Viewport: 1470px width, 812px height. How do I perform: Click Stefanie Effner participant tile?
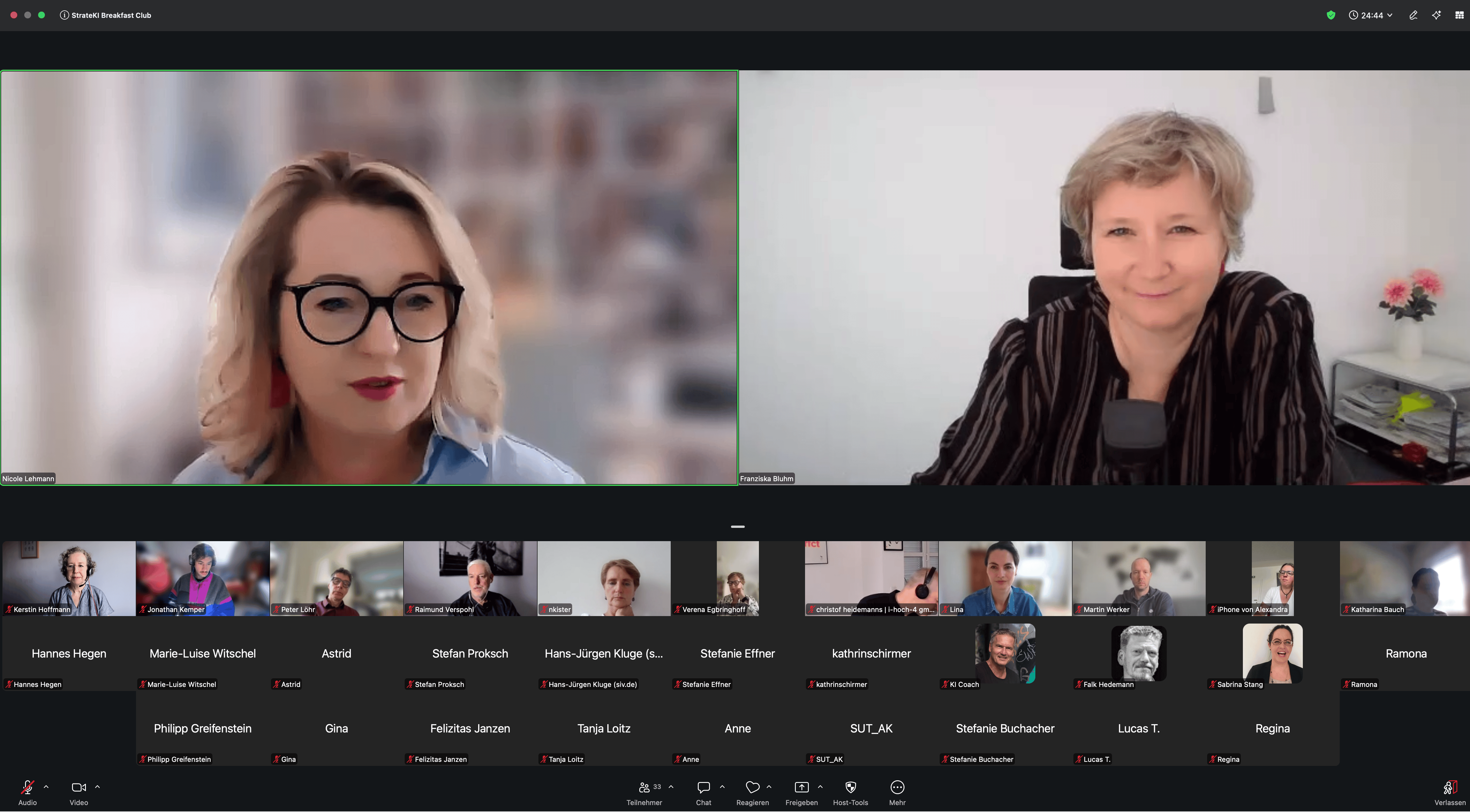pos(738,653)
